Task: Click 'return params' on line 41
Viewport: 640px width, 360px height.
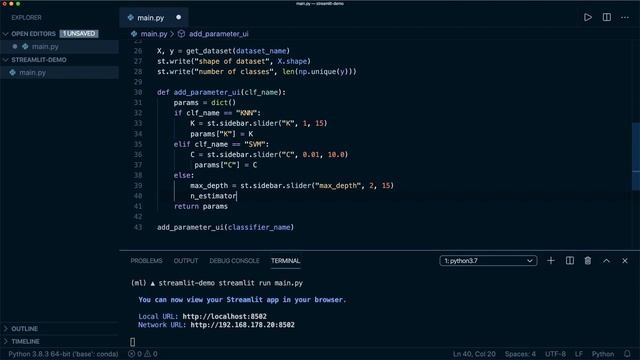Action: tap(201, 206)
